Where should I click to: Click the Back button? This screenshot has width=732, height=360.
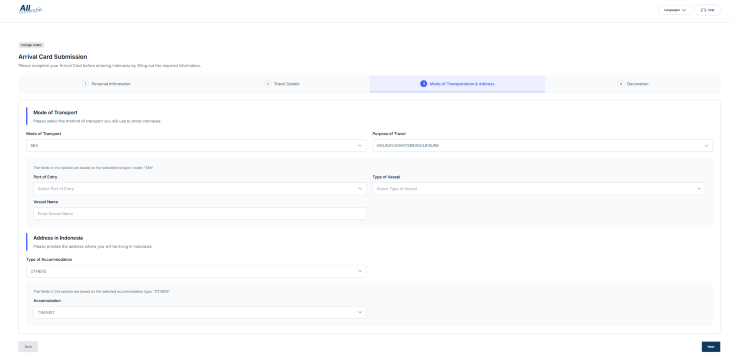[28, 346]
